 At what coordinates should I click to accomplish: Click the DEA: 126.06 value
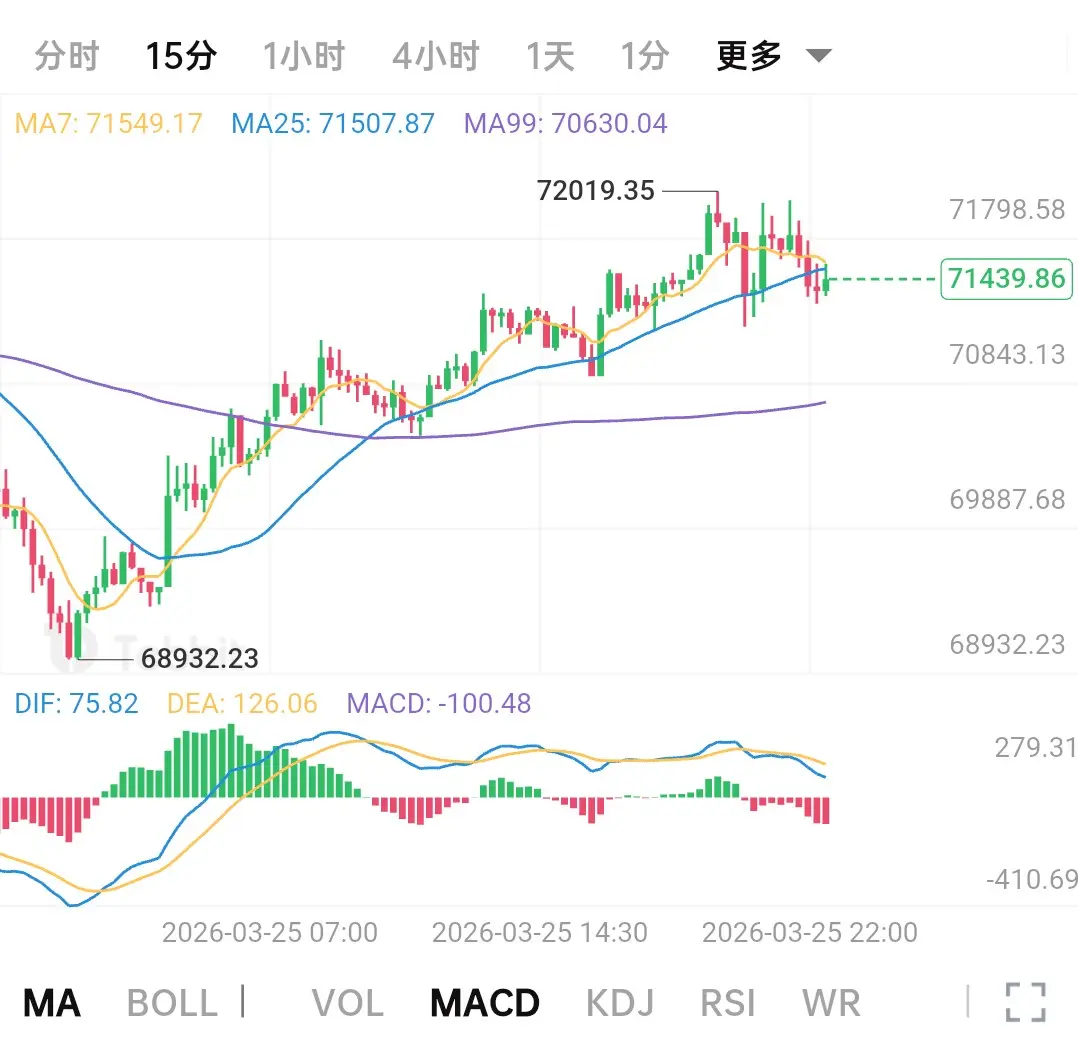coord(242,703)
